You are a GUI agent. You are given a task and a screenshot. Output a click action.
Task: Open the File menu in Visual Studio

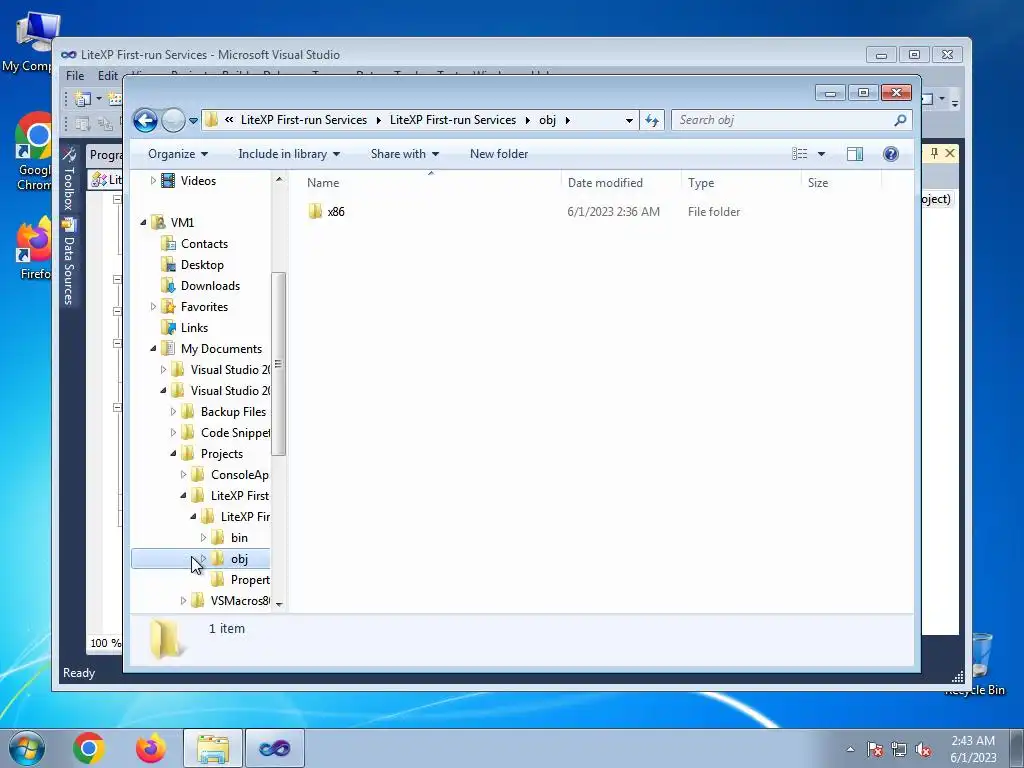coord(75,76)
